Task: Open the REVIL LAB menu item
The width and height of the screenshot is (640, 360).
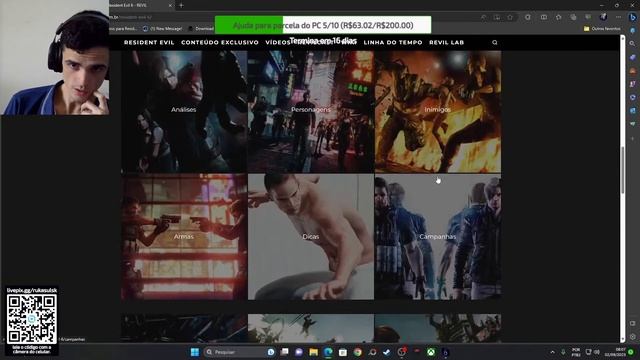Action: point(447,42)
